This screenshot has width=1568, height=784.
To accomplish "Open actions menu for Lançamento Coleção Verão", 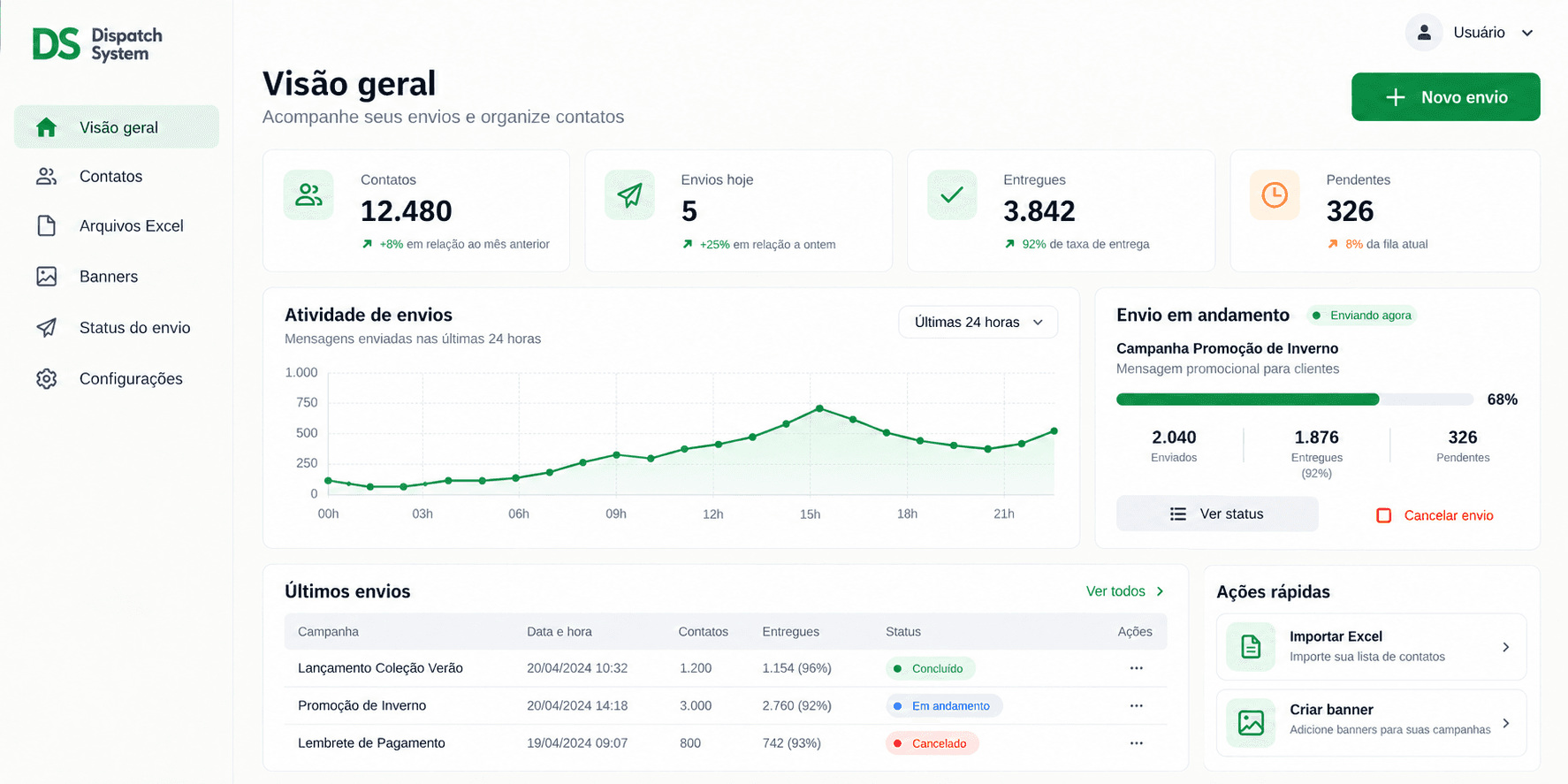I will pyautogui.click(x=1137, y=668).
